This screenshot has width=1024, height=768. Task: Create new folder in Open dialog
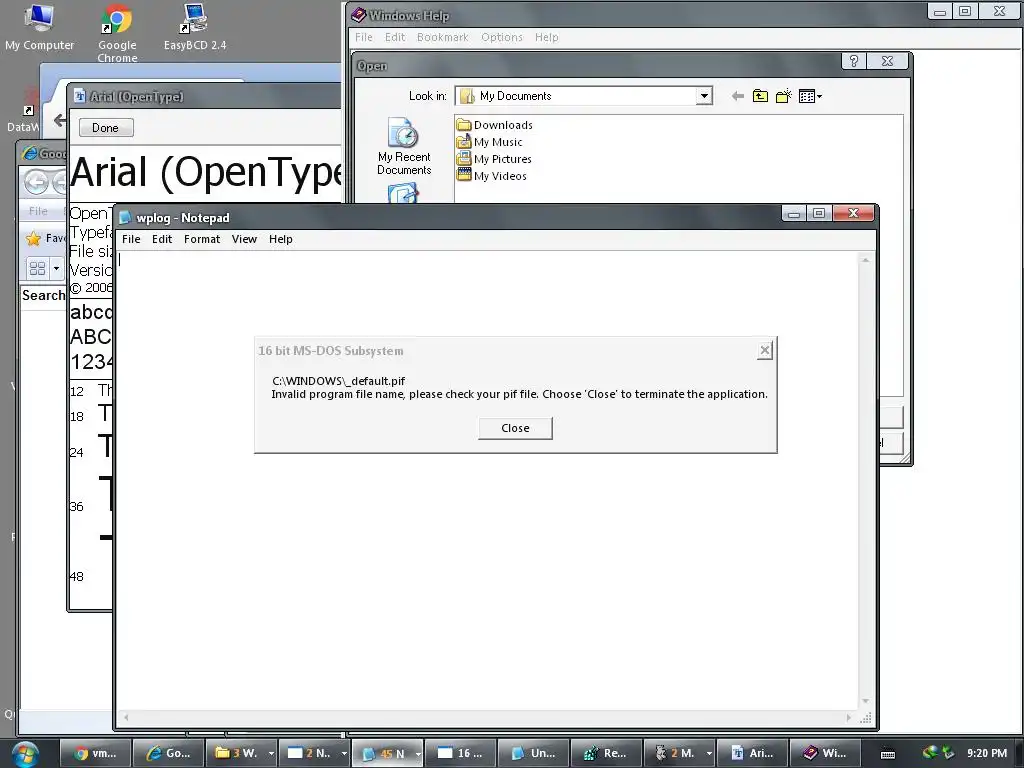(x=784, y=97)
